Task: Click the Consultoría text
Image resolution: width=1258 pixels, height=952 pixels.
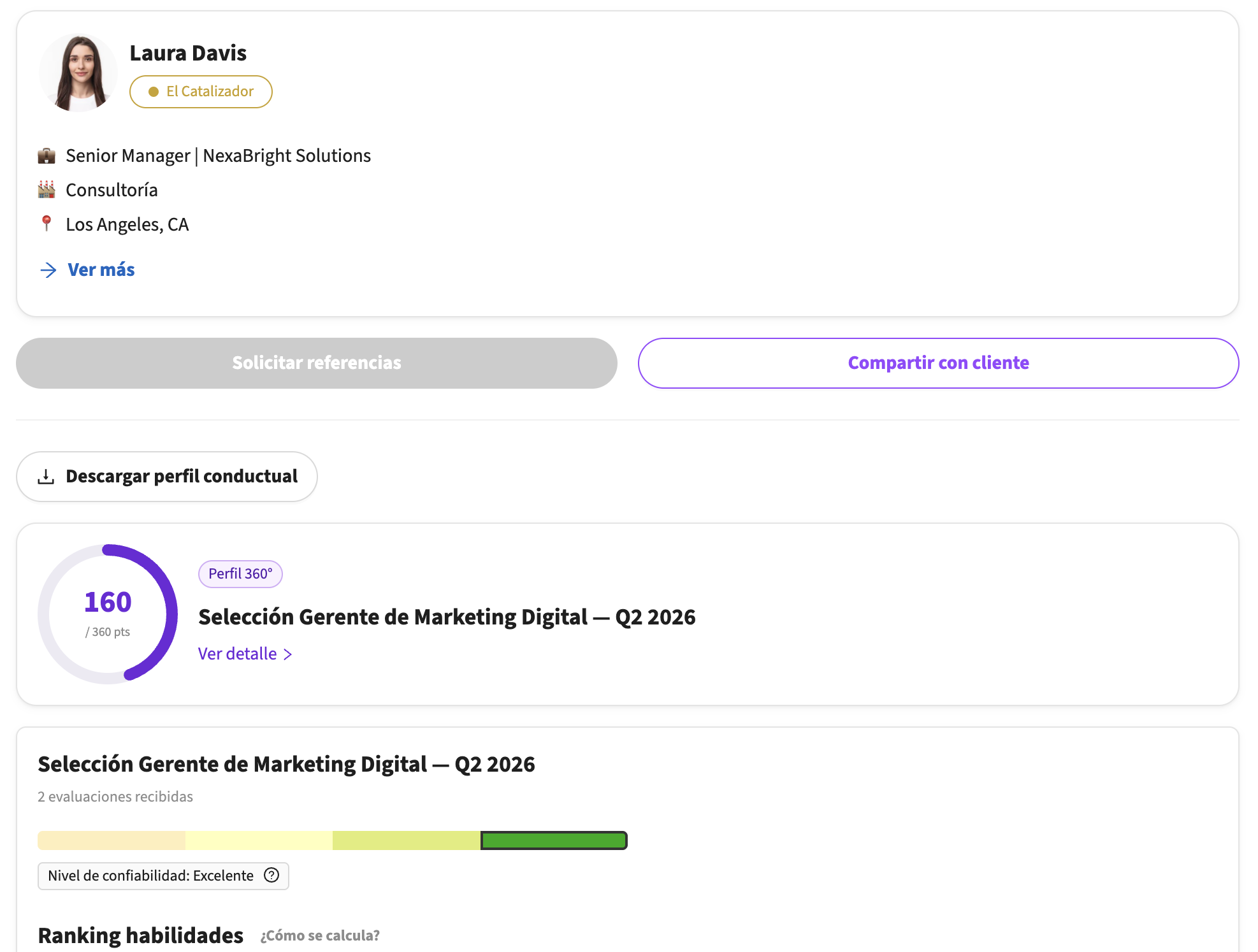Action: (112, 190)
